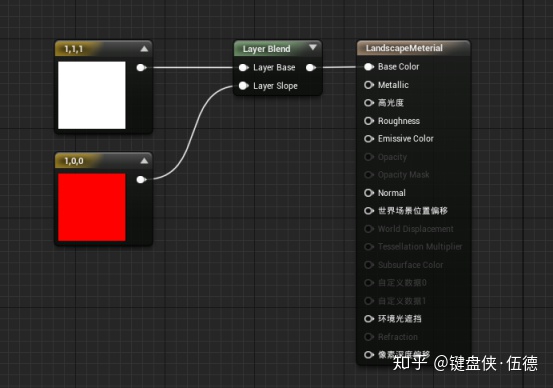Screen dimensions: 553x388
Task: Select the 1,1,1 node title bar
Action: tap(103, 49)
